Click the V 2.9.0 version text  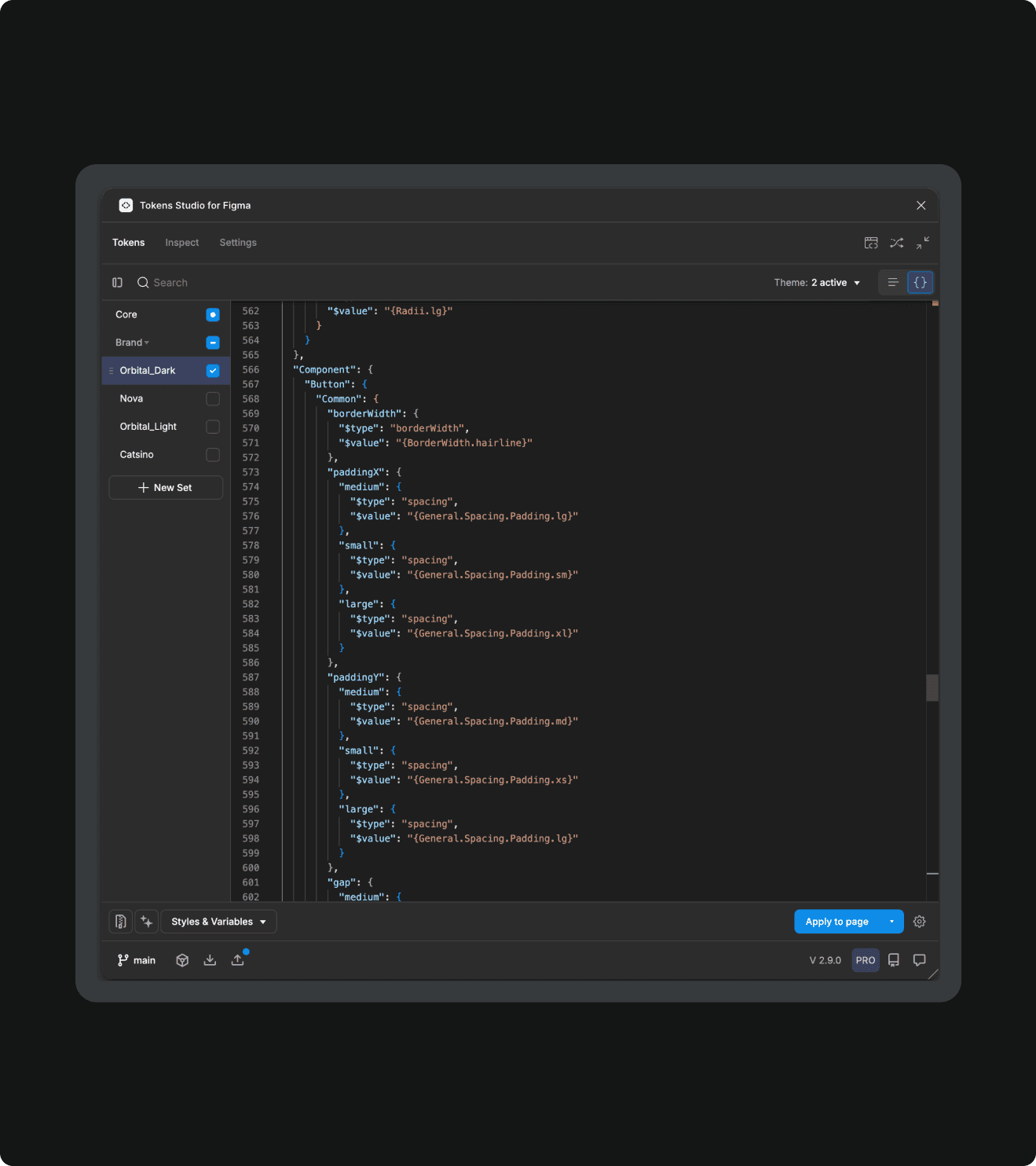(826, 960)
